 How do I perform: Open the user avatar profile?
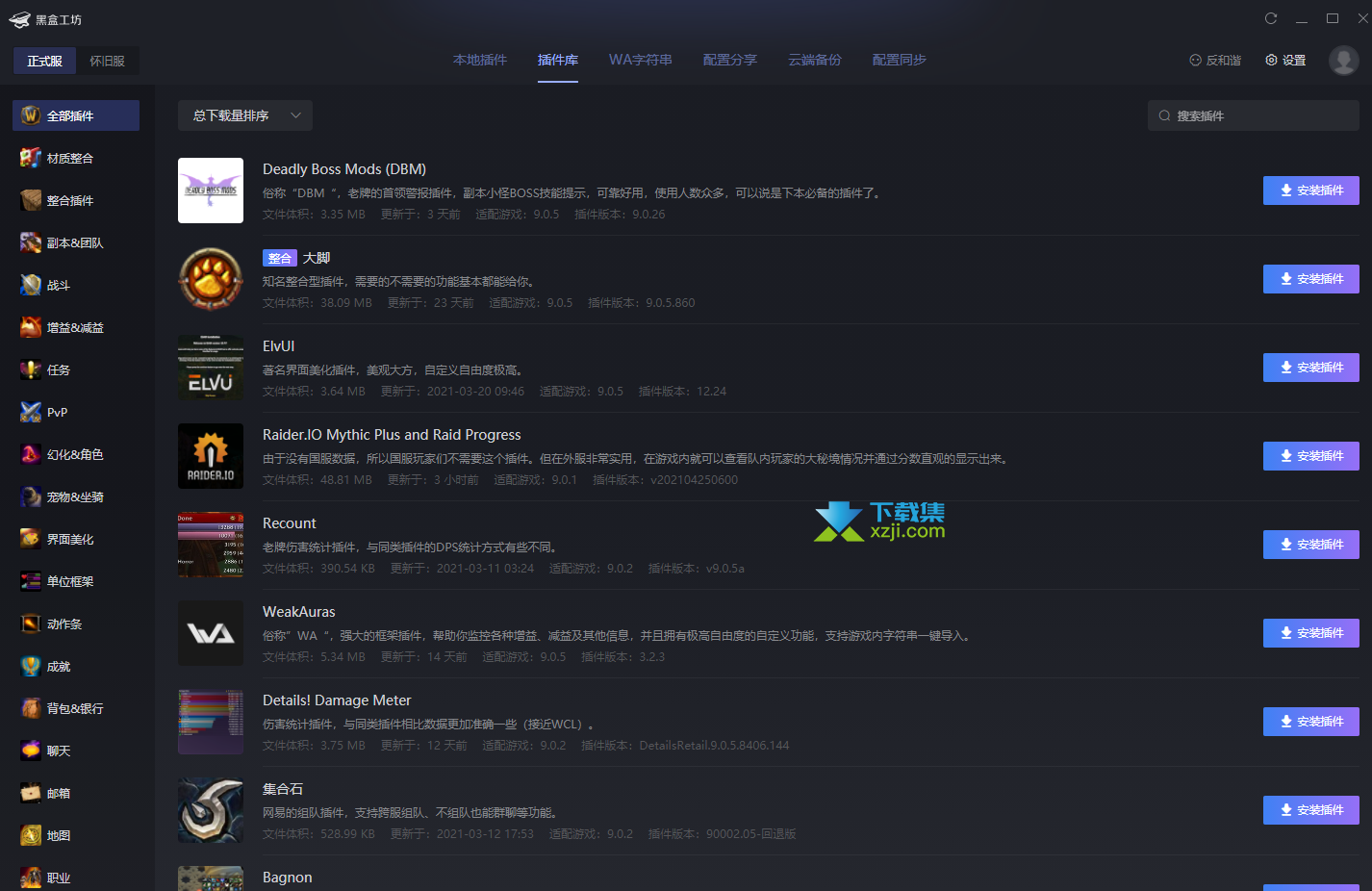[x=1343, y=60]
